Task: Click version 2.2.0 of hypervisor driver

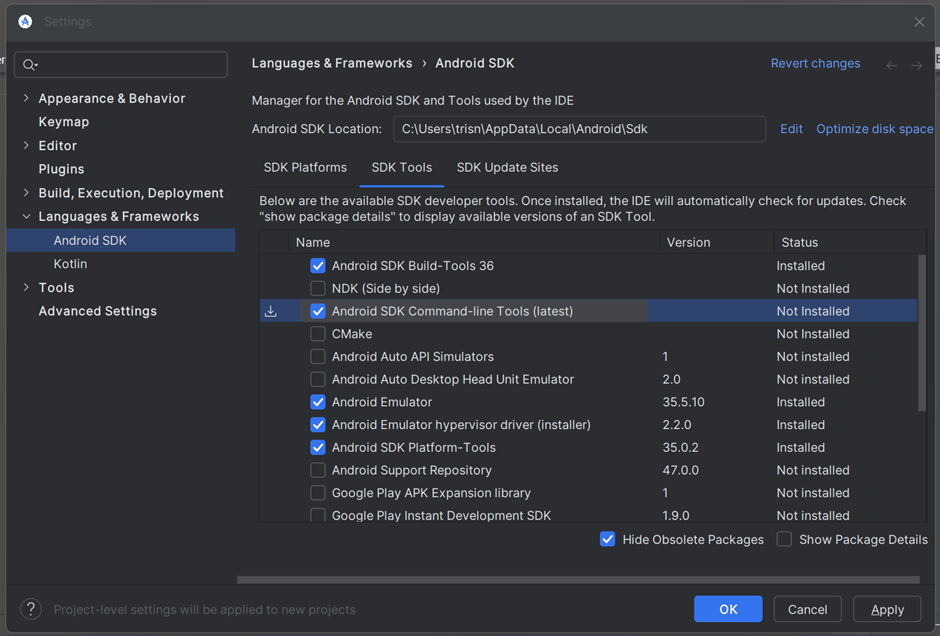Action: [677, 425]
